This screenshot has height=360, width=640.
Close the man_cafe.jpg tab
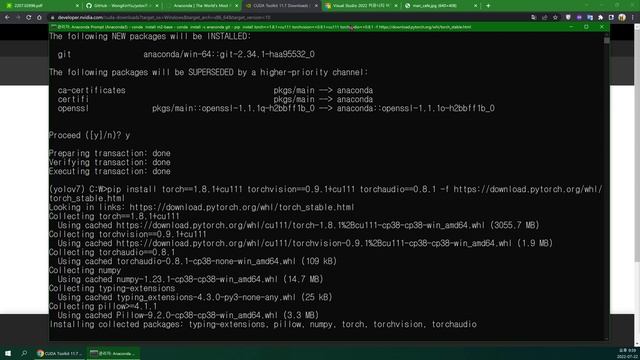[x=476, y=6]
